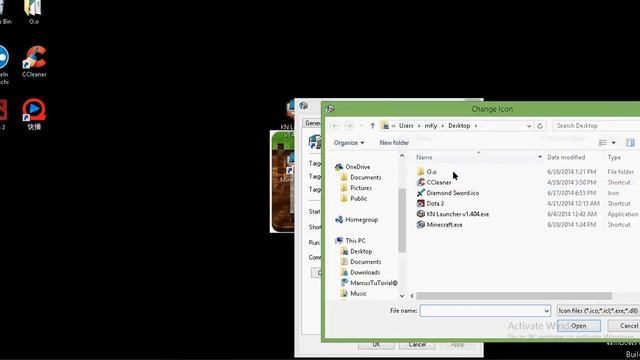
Task: Click the Downloads folder icon in navigation pane
Action: (344, 272)
